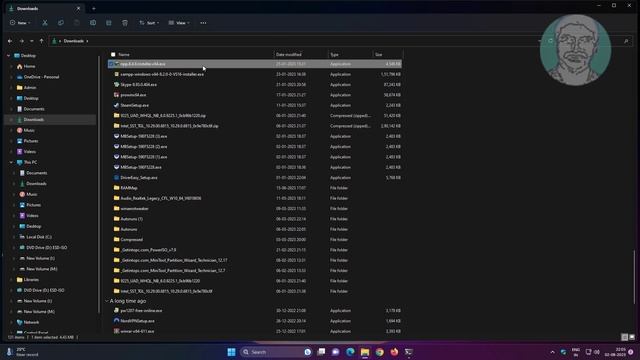This screenshot has width=640, height=360.
Task: Open the Sort dropdown
Action: click(x=149, y=23)
